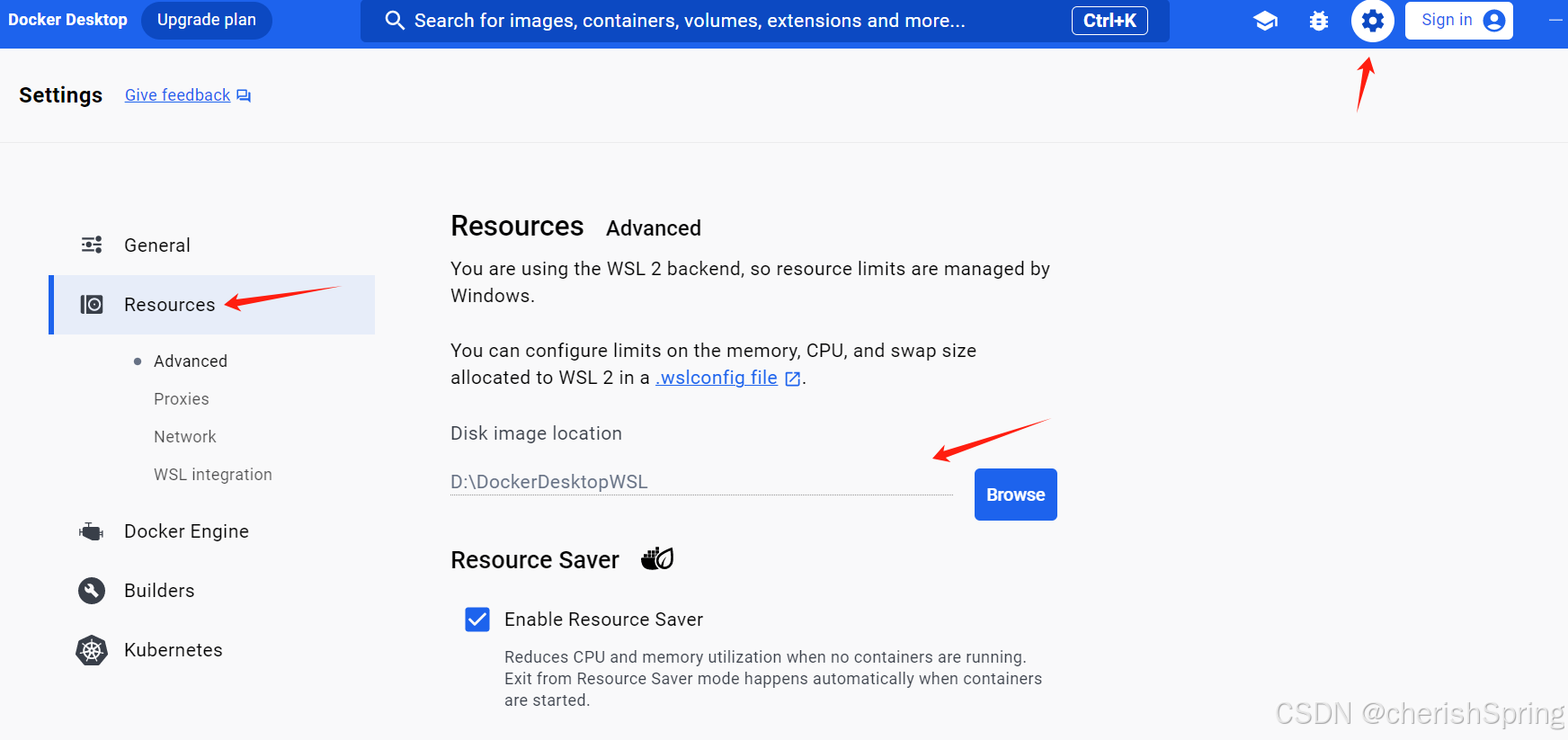Image resolution: width=1568 pixels, height=740 pixels.
Task: Click the Enable Resource Saver label
Action: tap(604, 620)
